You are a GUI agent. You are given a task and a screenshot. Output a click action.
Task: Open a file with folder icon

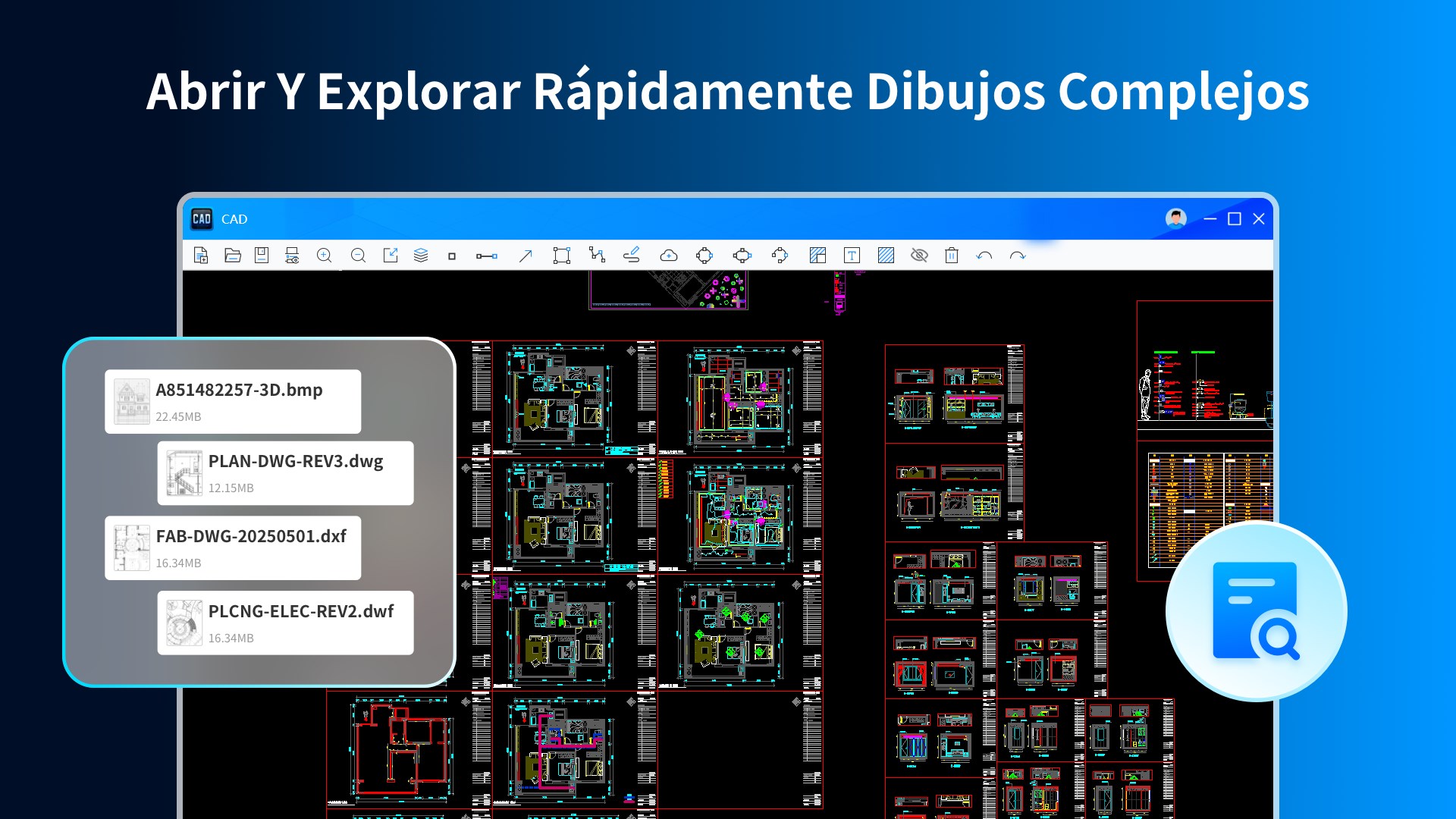(232, 256)
